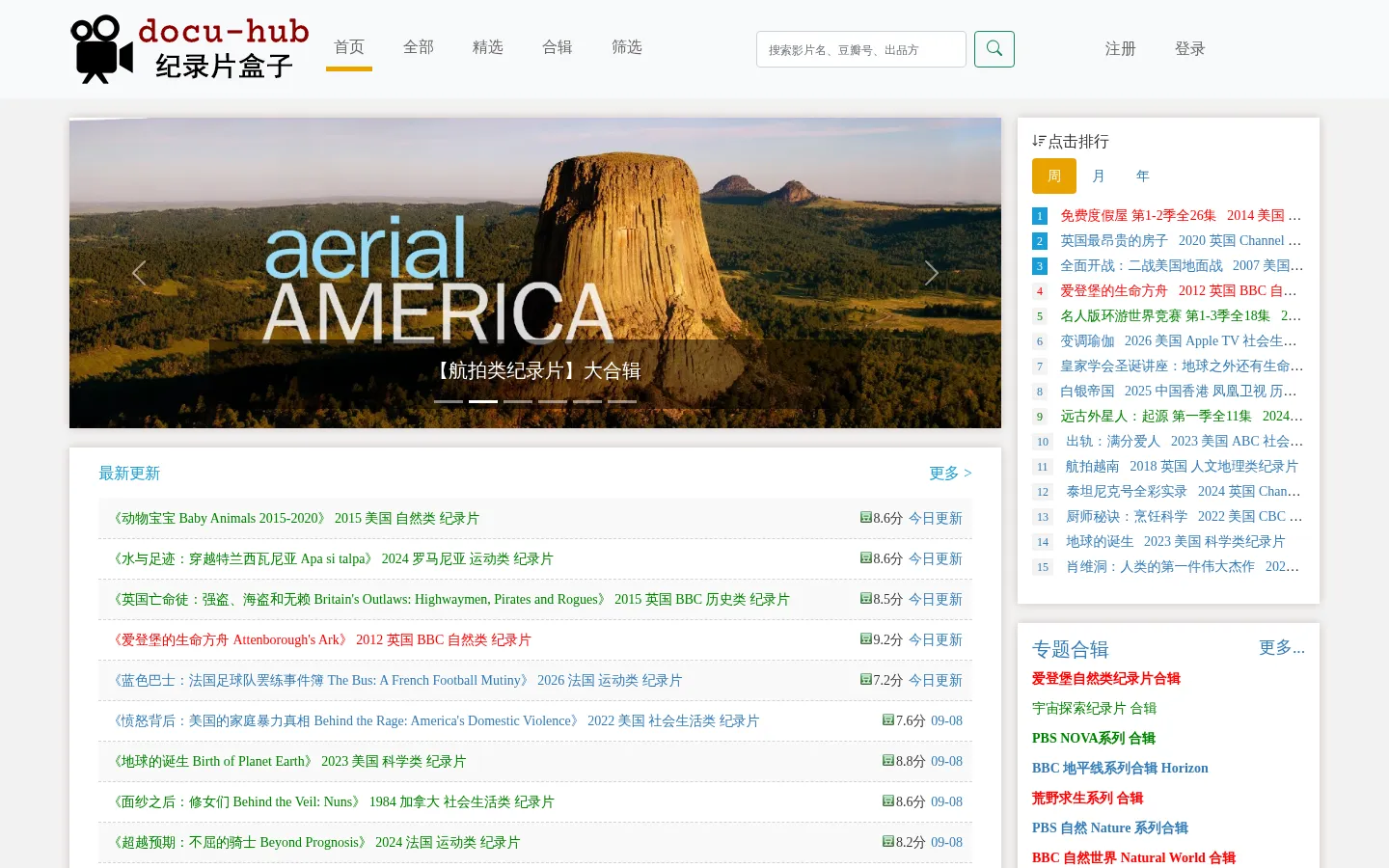Click the 登录 login link
This screenshot has width=1389, height=868.
coord(1190,49)
